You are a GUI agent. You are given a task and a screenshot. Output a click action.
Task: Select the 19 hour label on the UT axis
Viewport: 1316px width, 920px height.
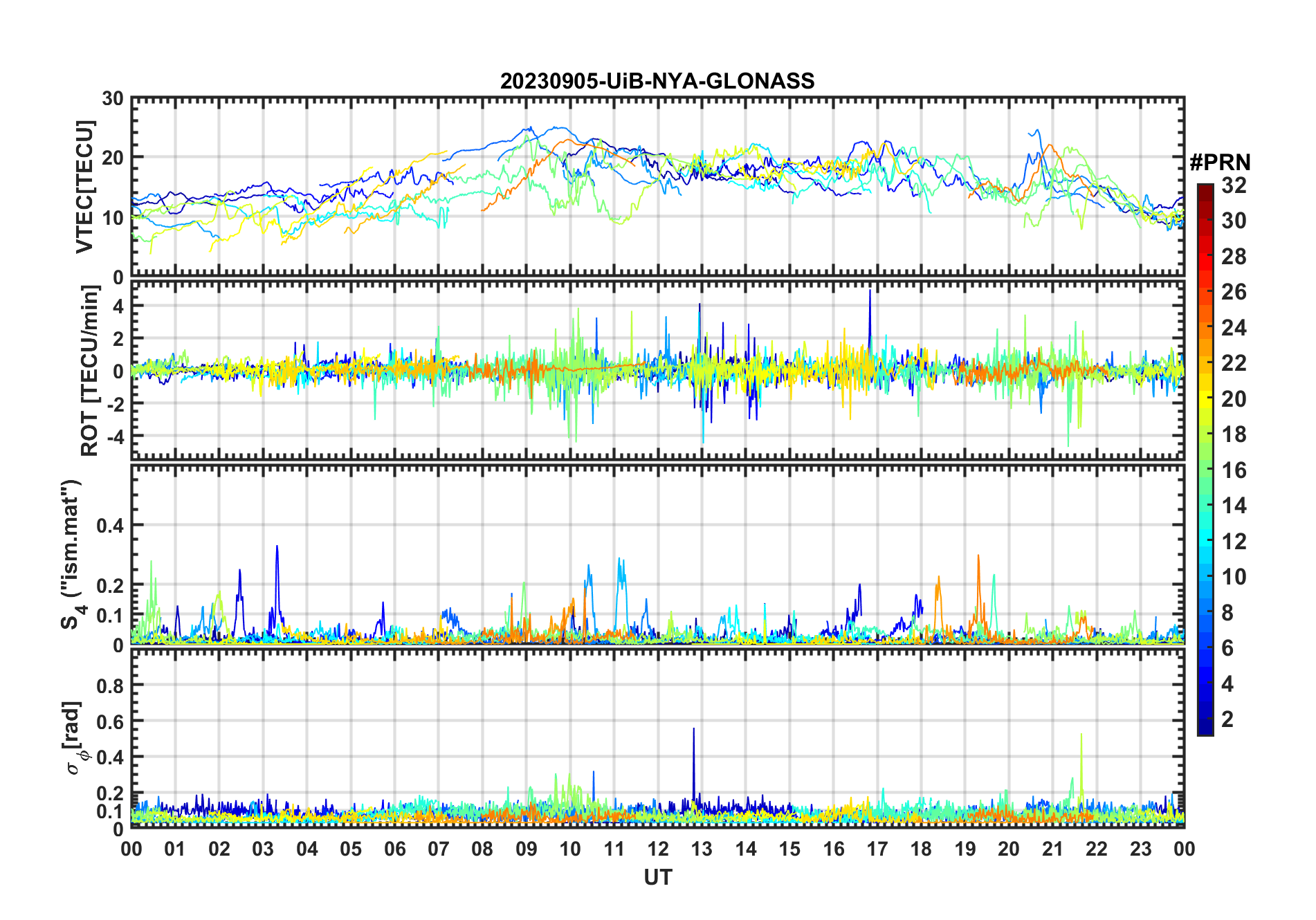965,849
